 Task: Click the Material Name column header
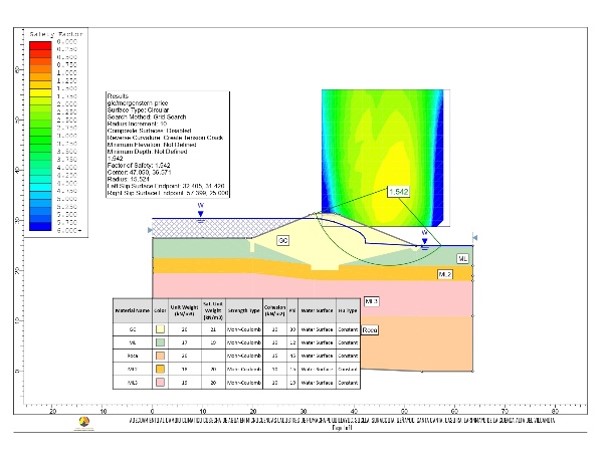coord(132,309)
